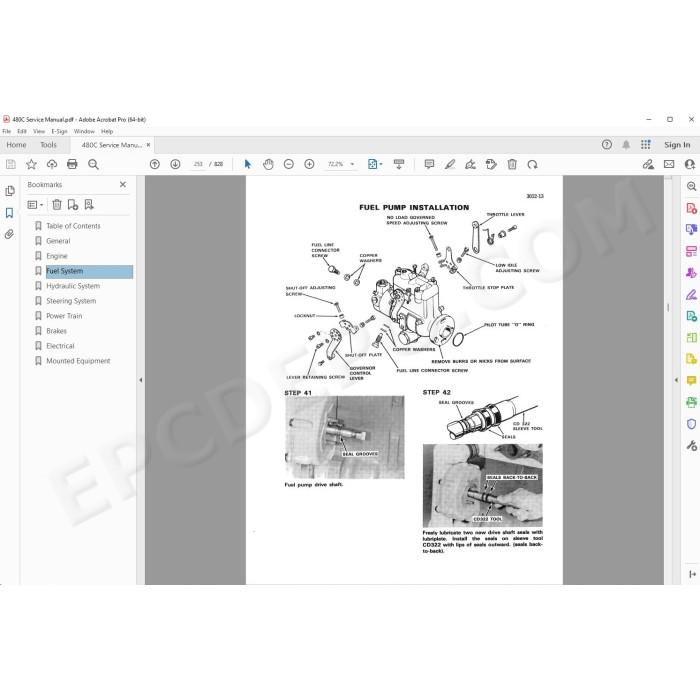The image size is (700, 700).
Task: Open the Attachments paperclip panel
Action: click(x=9, y=234)
